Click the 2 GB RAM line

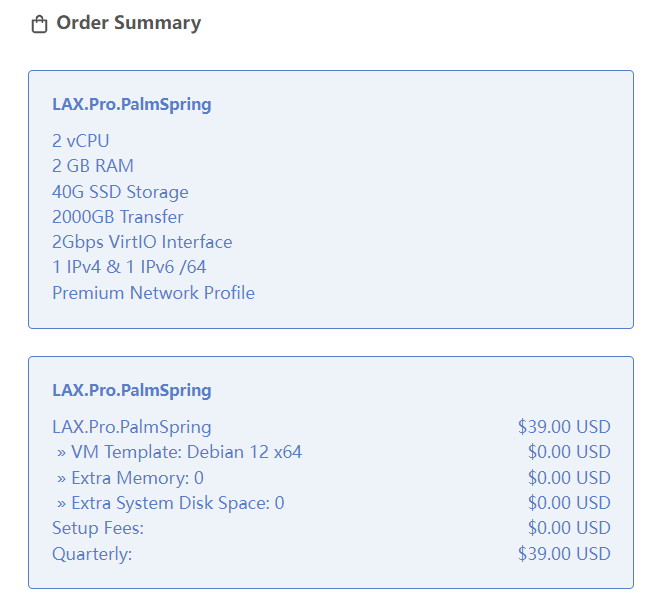(93, 166)
